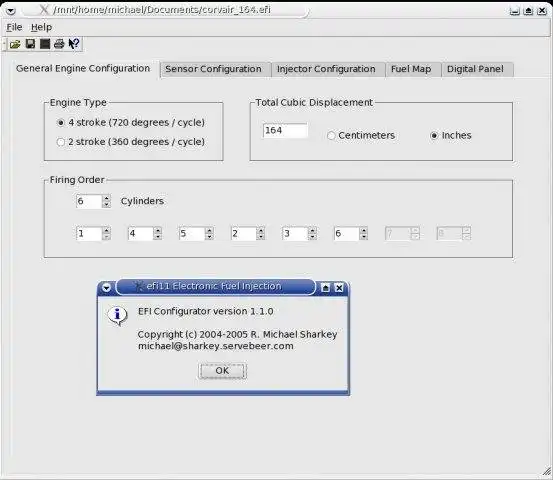Click the Cylinders count field
Viewport: 553px width, 480px height.
[x=89, y=201]
